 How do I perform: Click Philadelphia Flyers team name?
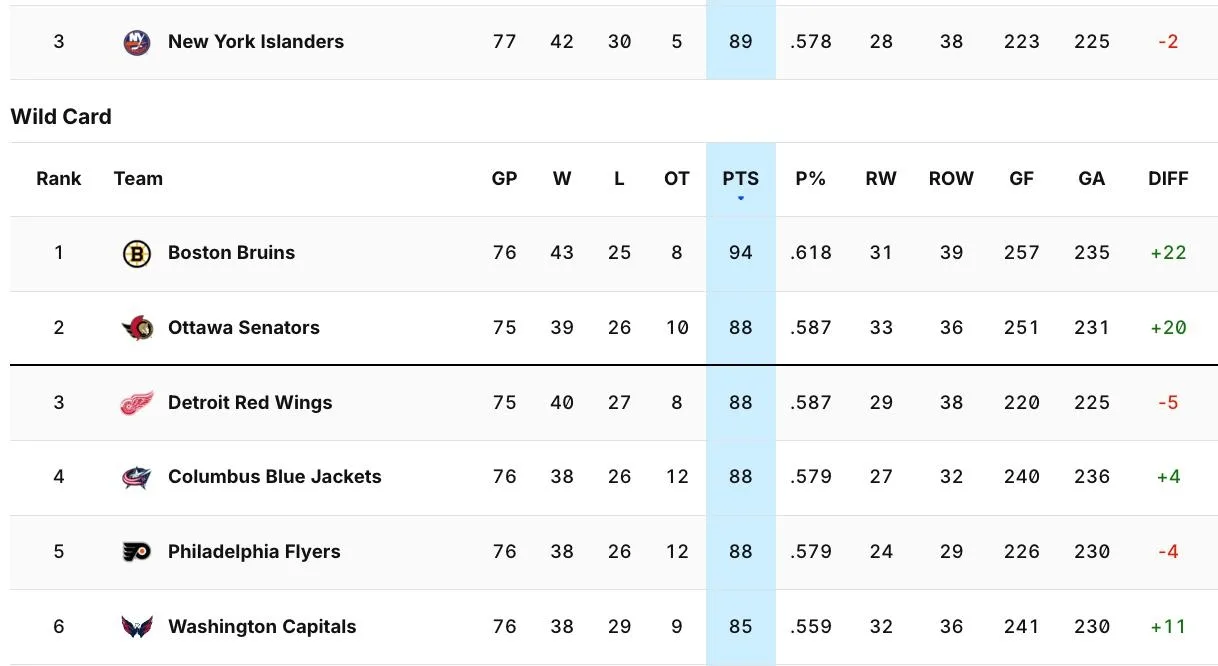254,552
